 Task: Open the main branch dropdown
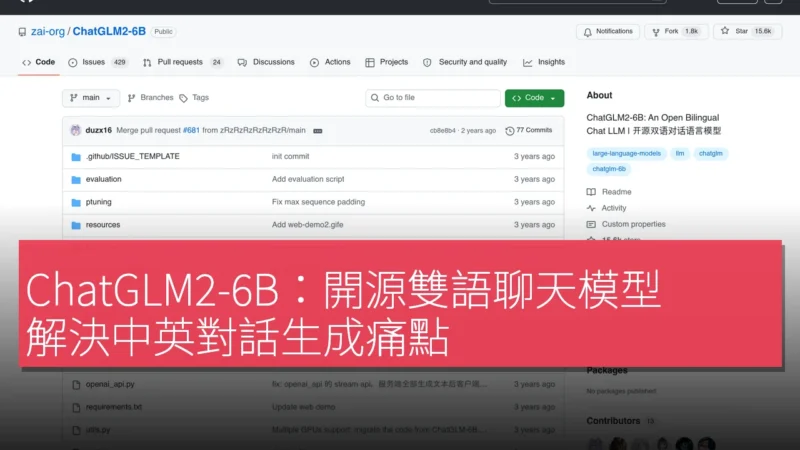point(91,98)
